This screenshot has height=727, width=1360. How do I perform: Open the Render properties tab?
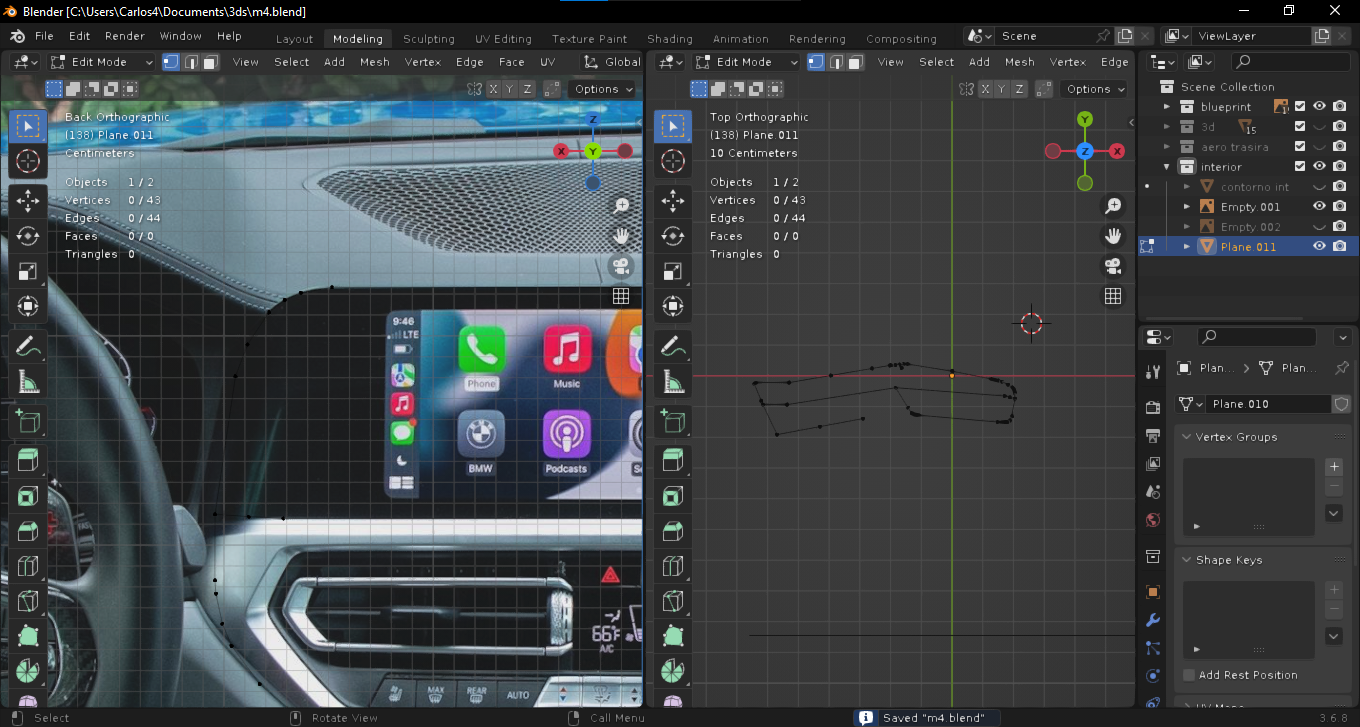click(x=1153, y=407)
